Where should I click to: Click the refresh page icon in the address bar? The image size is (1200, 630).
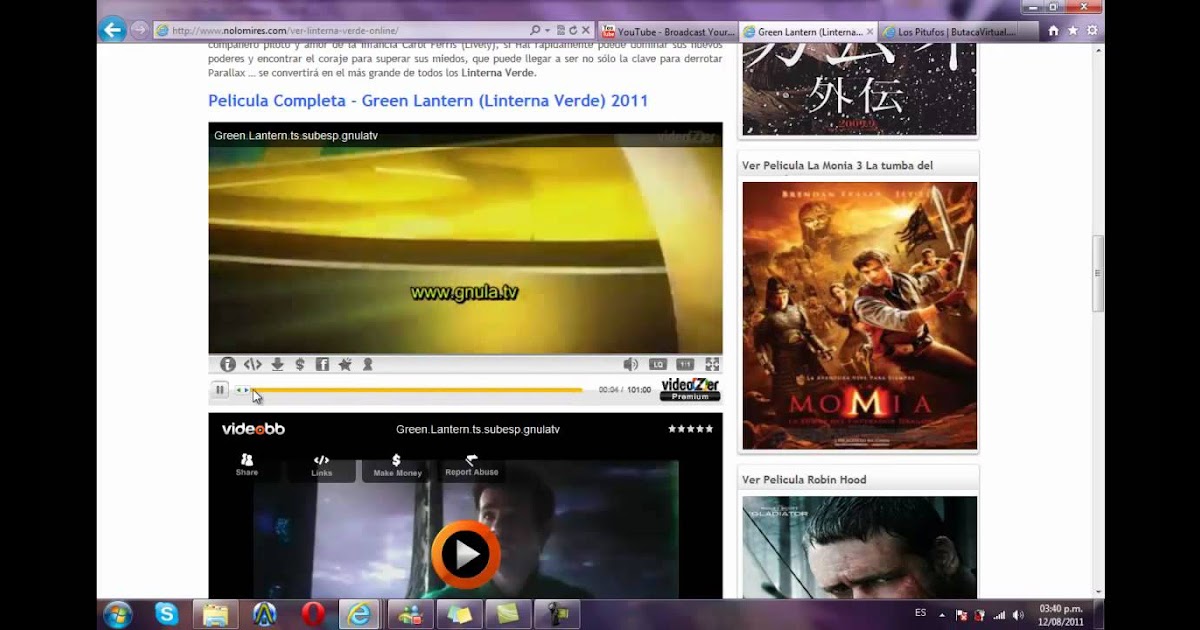point(573,31)
